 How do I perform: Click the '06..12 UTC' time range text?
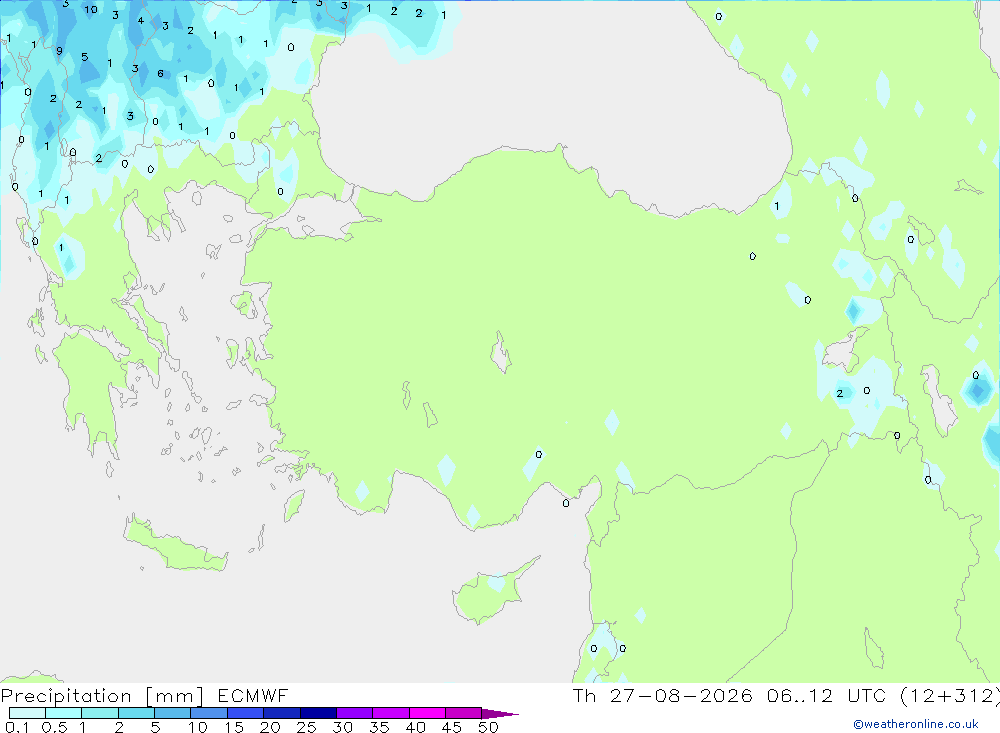point(826,695)
